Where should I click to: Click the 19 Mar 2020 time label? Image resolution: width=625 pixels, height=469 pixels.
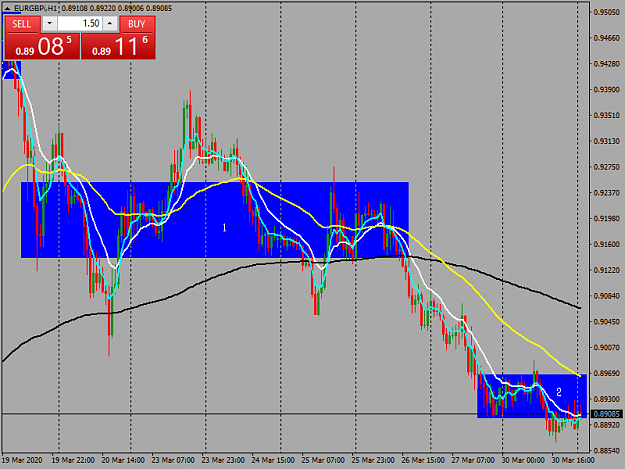pos(22,460)
